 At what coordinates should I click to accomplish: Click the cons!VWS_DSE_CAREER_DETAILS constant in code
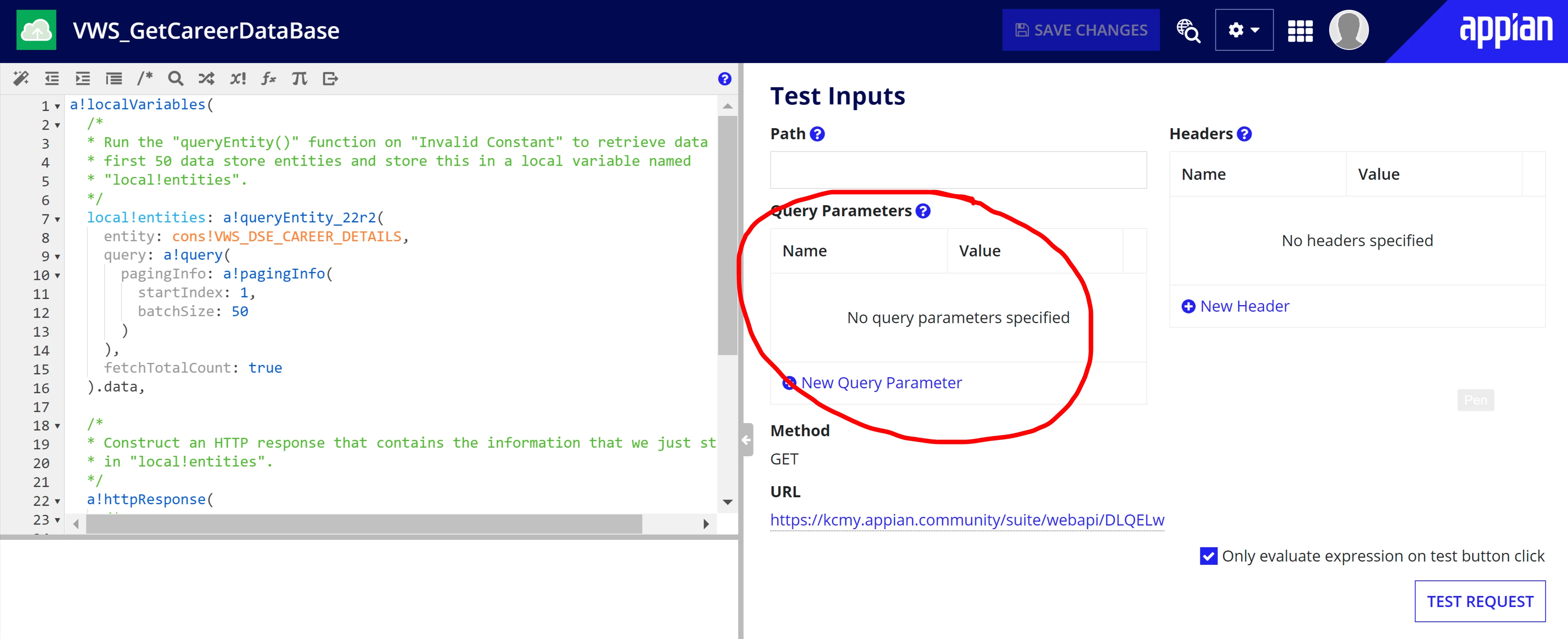tap(287, 236)
